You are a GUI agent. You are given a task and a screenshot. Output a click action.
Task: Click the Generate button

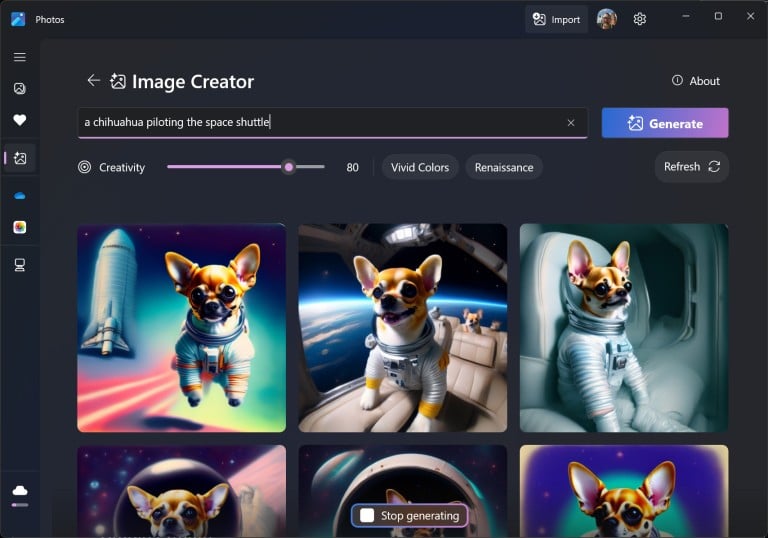click(665, 123)
